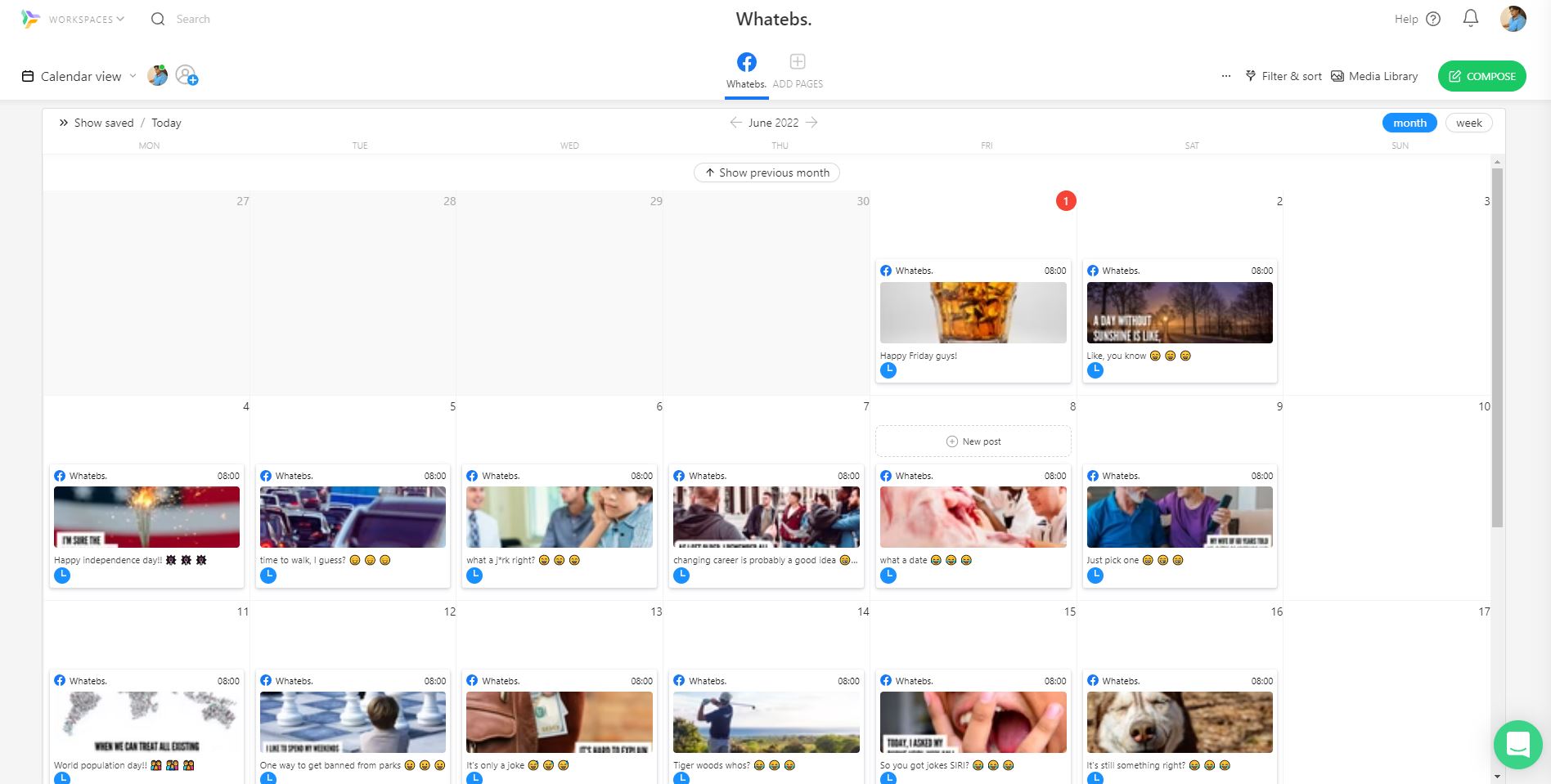Click Facebook icon on Happy Friday post

[x=886, y=271]
